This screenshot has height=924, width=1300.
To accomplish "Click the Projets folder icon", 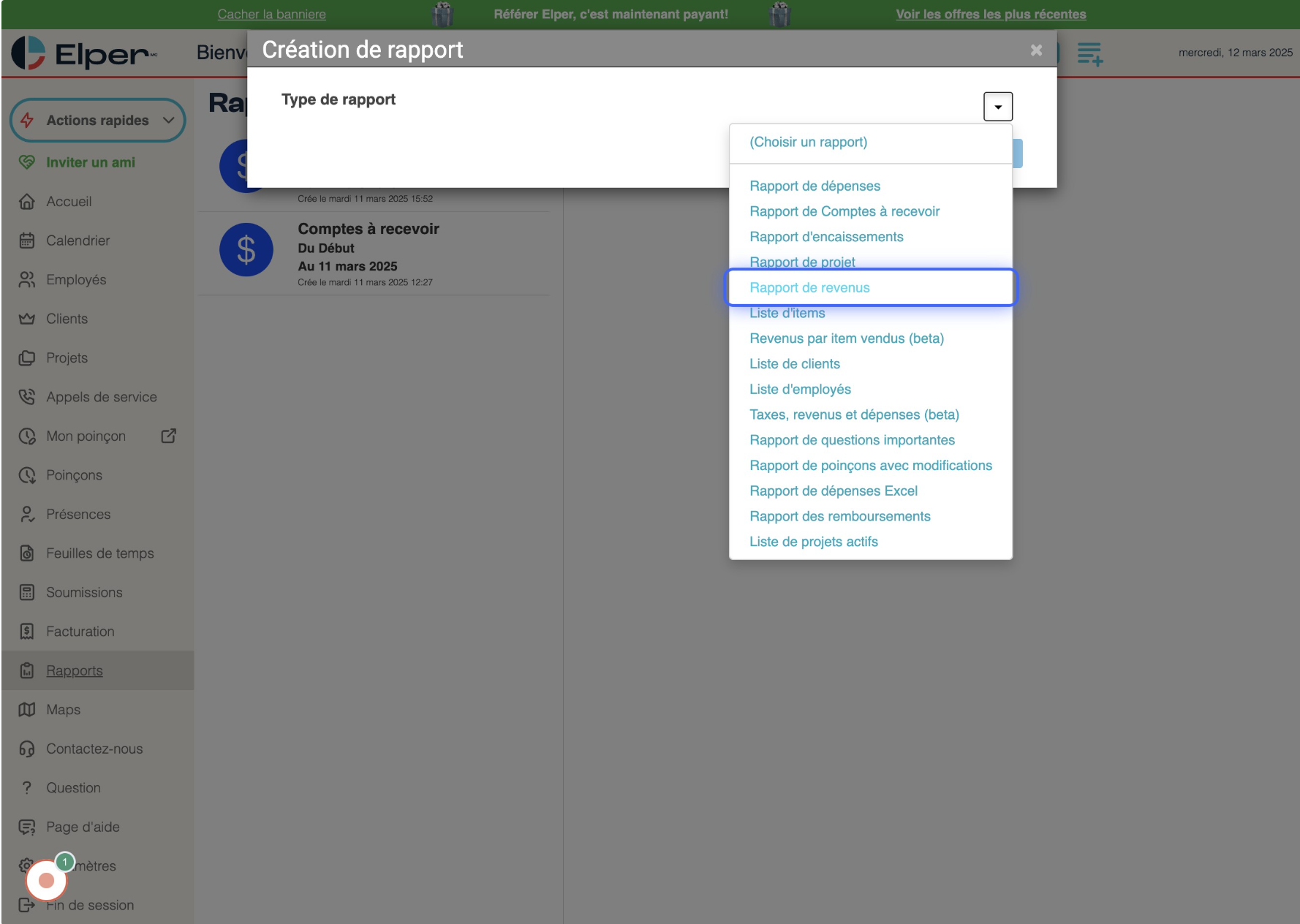I will point(27,357).
